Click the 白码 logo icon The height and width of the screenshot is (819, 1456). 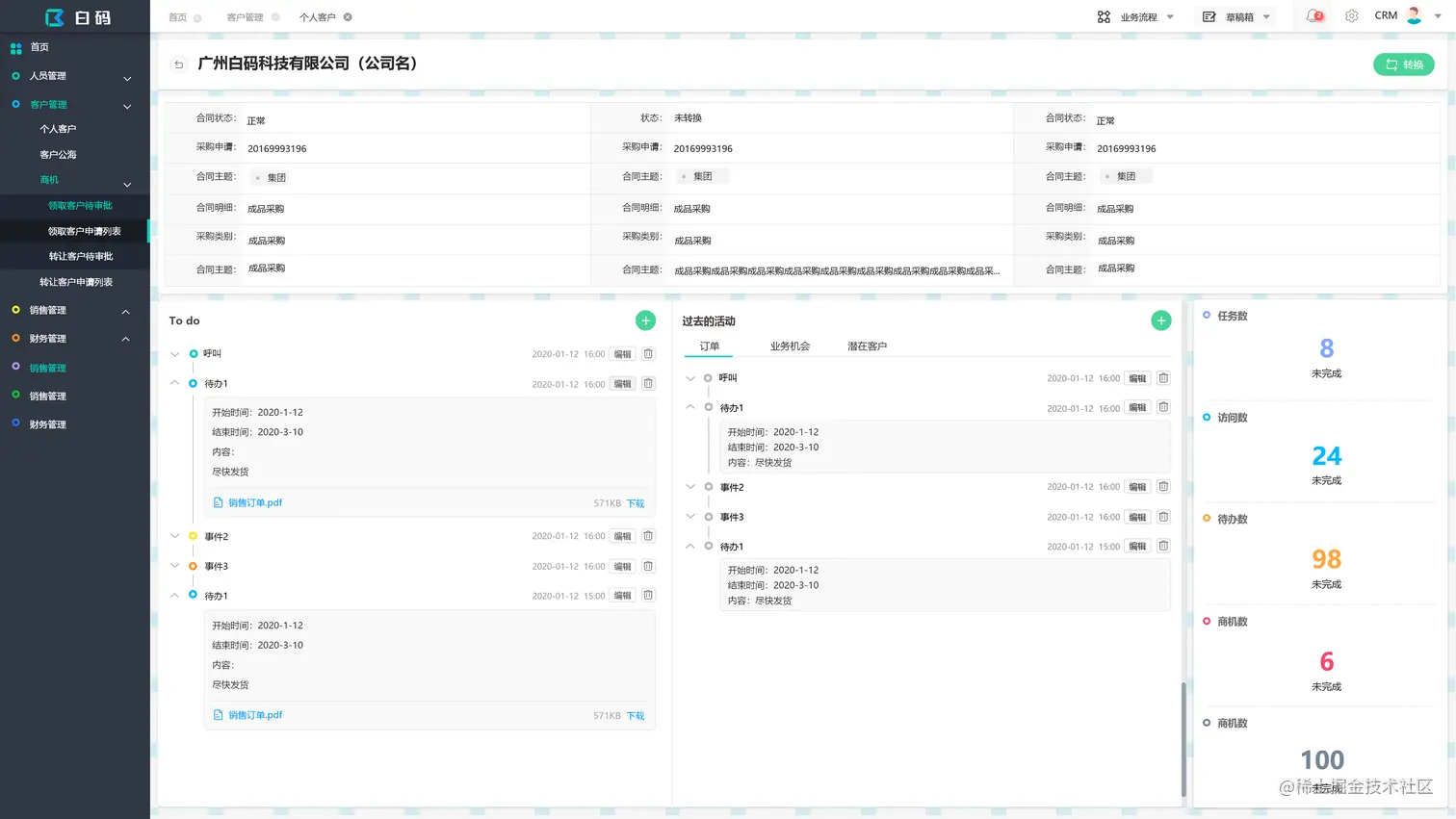pos(55,17)
